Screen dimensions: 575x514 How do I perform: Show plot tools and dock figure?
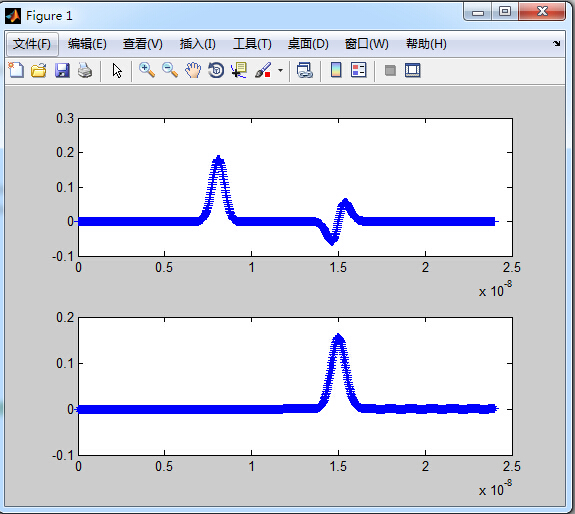(413, 70)
